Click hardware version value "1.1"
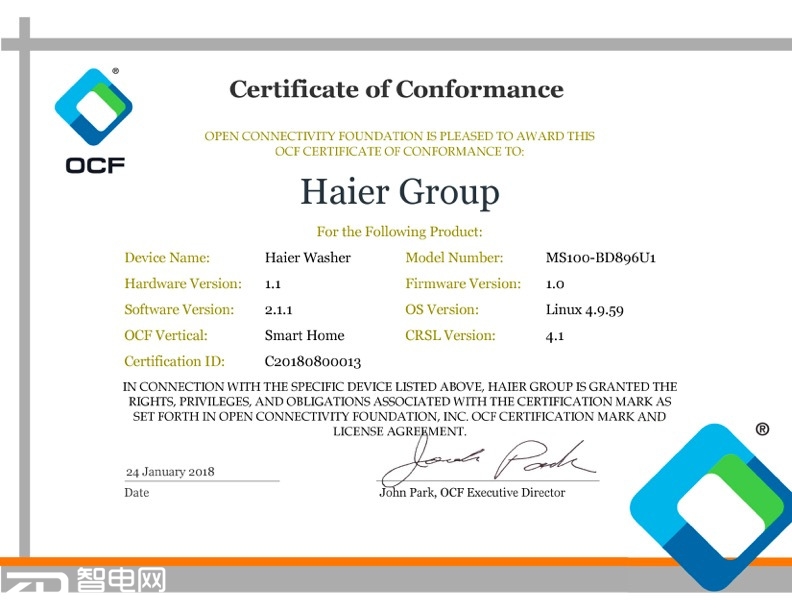 click(273, 284)
